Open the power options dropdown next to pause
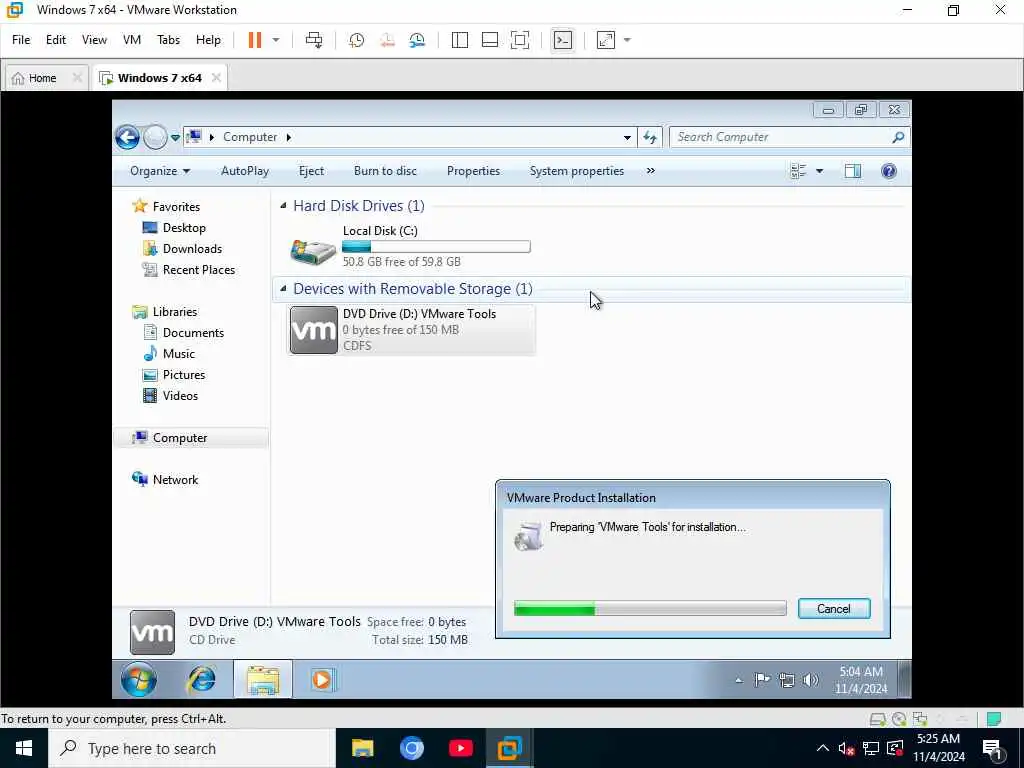1024x768 pixels. [x=276, y=40]
